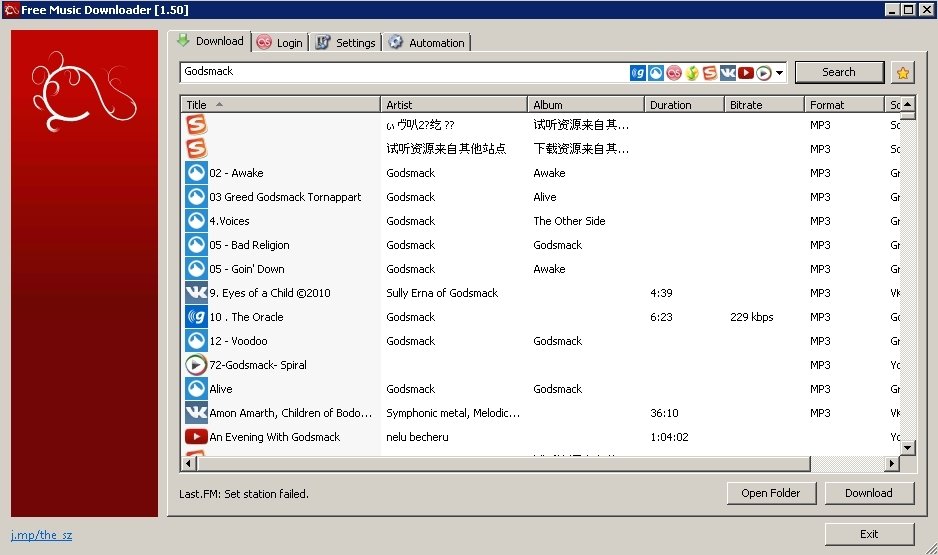938x555 pixels.
Task: Sort results by Duration column header
Action: click(x=684, y=105)
